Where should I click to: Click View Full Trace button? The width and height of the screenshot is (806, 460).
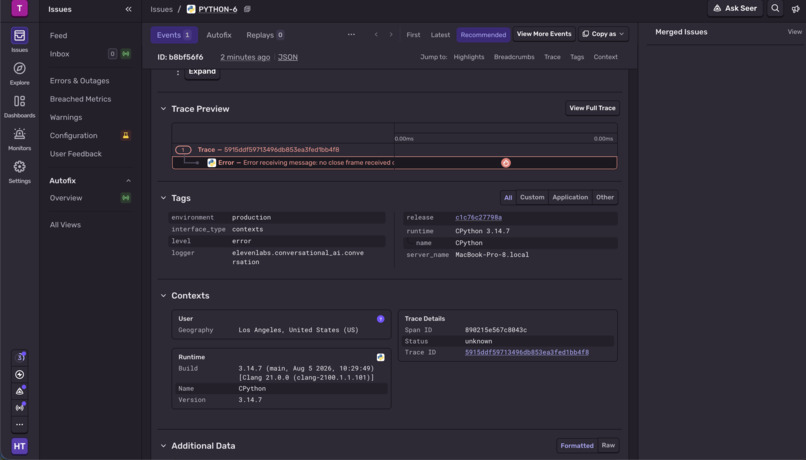592,108
